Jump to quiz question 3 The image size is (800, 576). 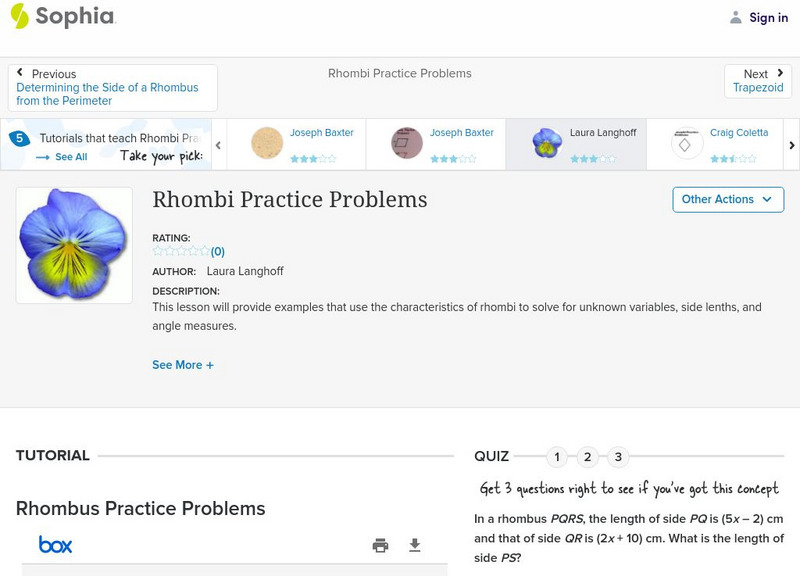tap(618, 457)
